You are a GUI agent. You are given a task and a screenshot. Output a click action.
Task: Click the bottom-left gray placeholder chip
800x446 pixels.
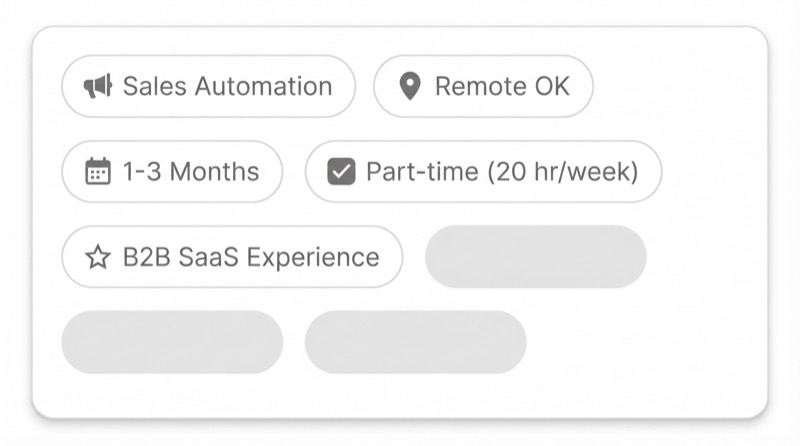172,342
